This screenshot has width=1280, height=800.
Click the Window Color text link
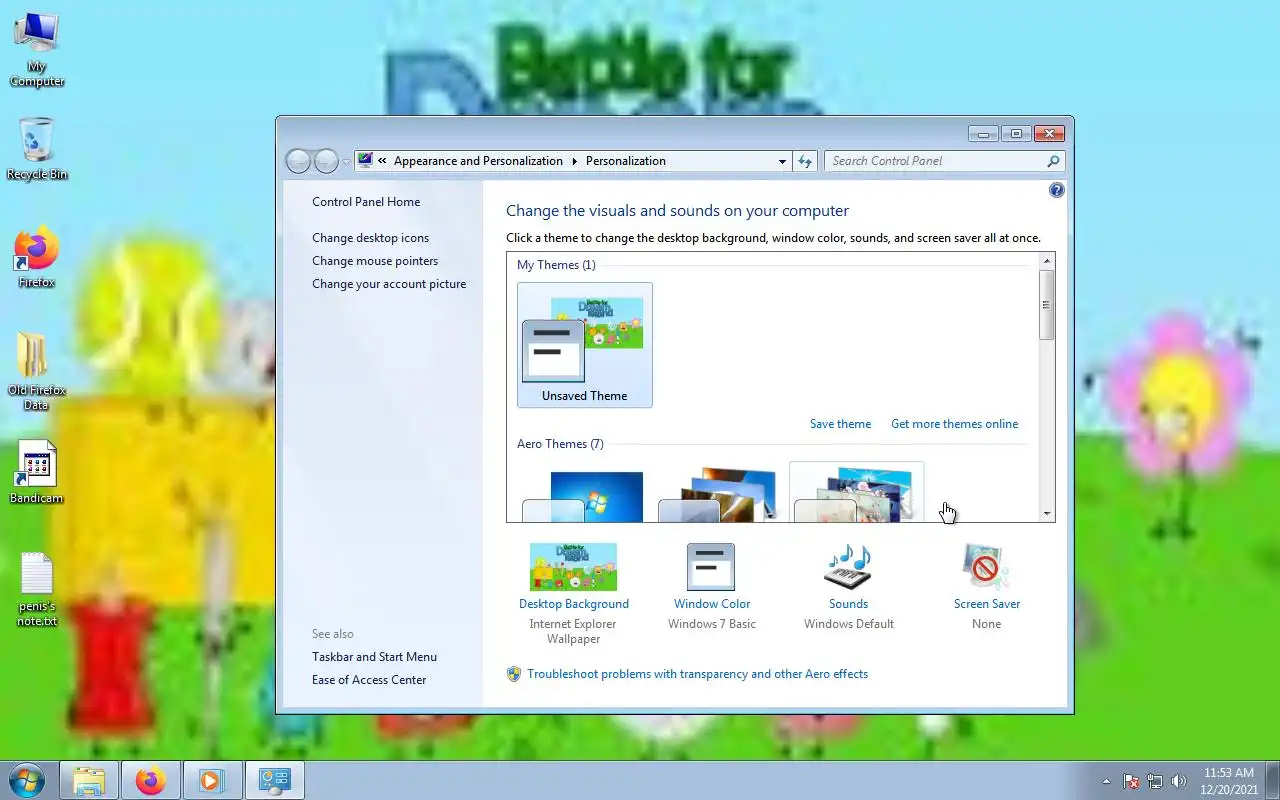(x=711, y=604)
